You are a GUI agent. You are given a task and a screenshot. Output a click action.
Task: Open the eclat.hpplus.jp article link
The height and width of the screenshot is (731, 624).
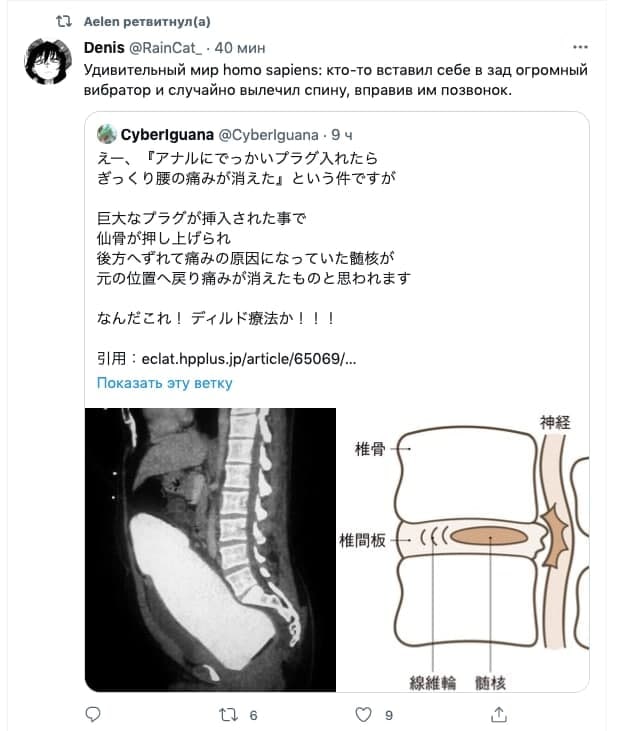[x=249, y=359]
